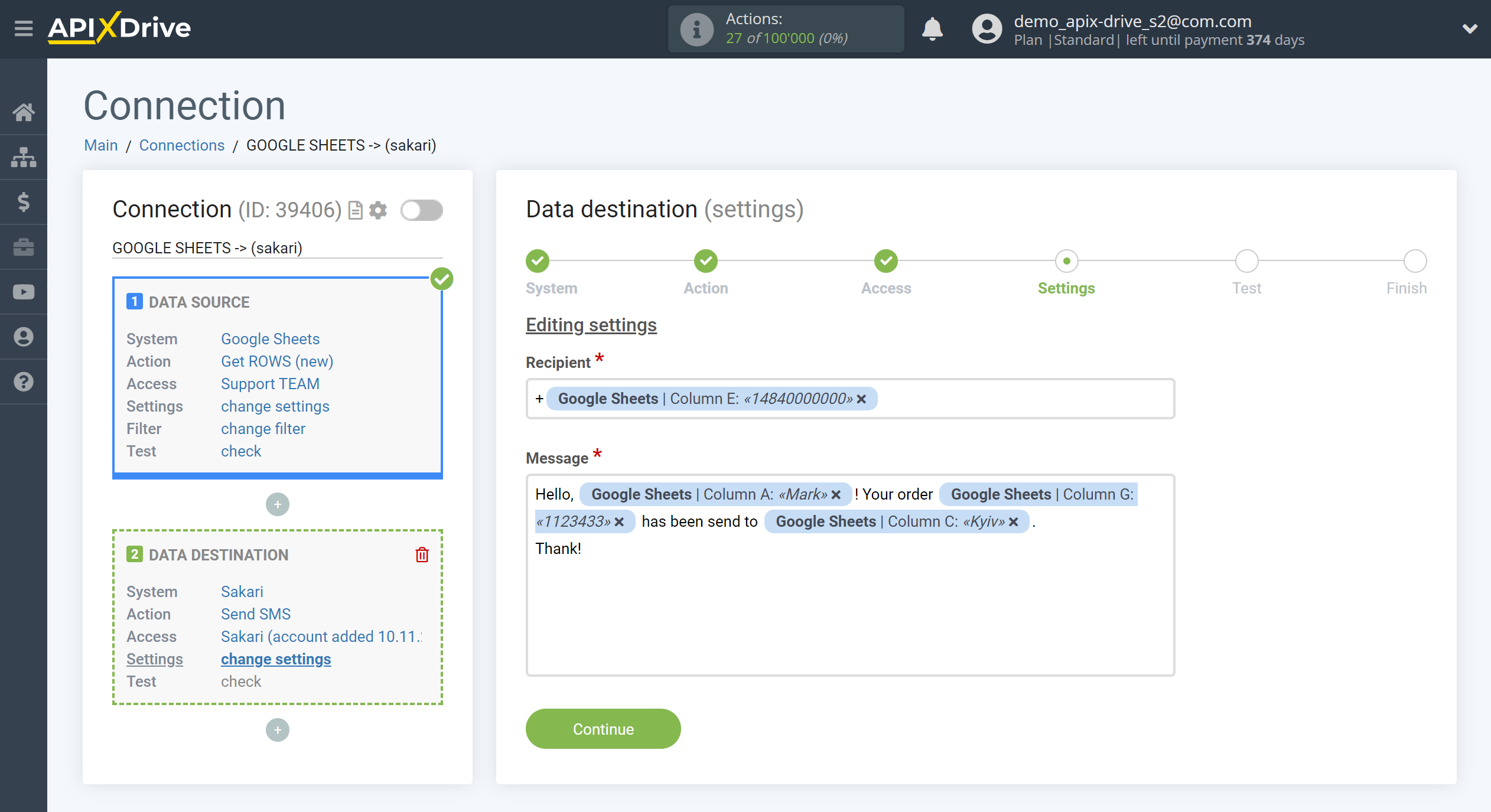Viewport: 1491px width, 812px height.
Task: Click change settings in the data source
Action: 275,406
